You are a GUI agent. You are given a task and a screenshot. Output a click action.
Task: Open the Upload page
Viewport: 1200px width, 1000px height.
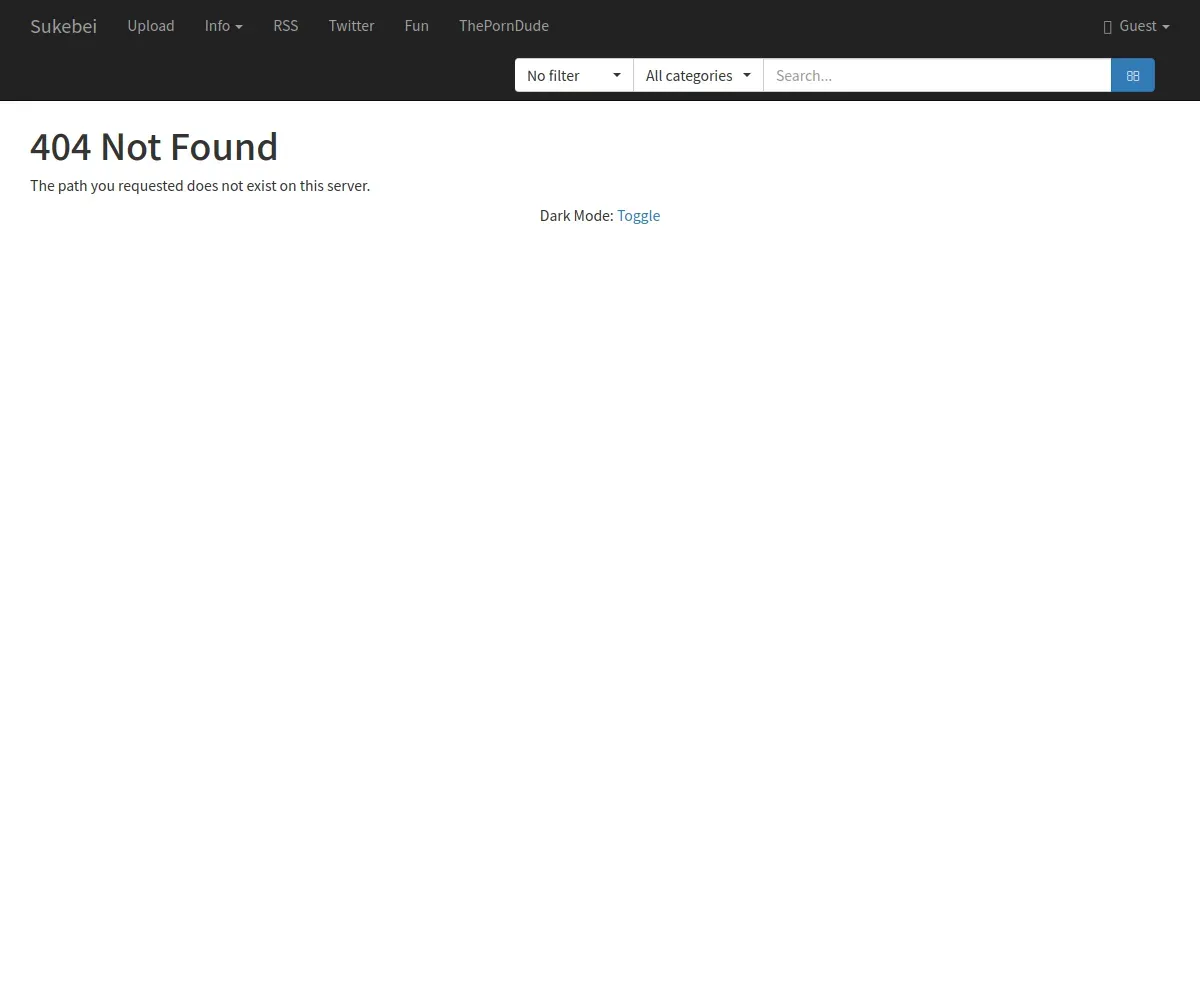(151, 26)
